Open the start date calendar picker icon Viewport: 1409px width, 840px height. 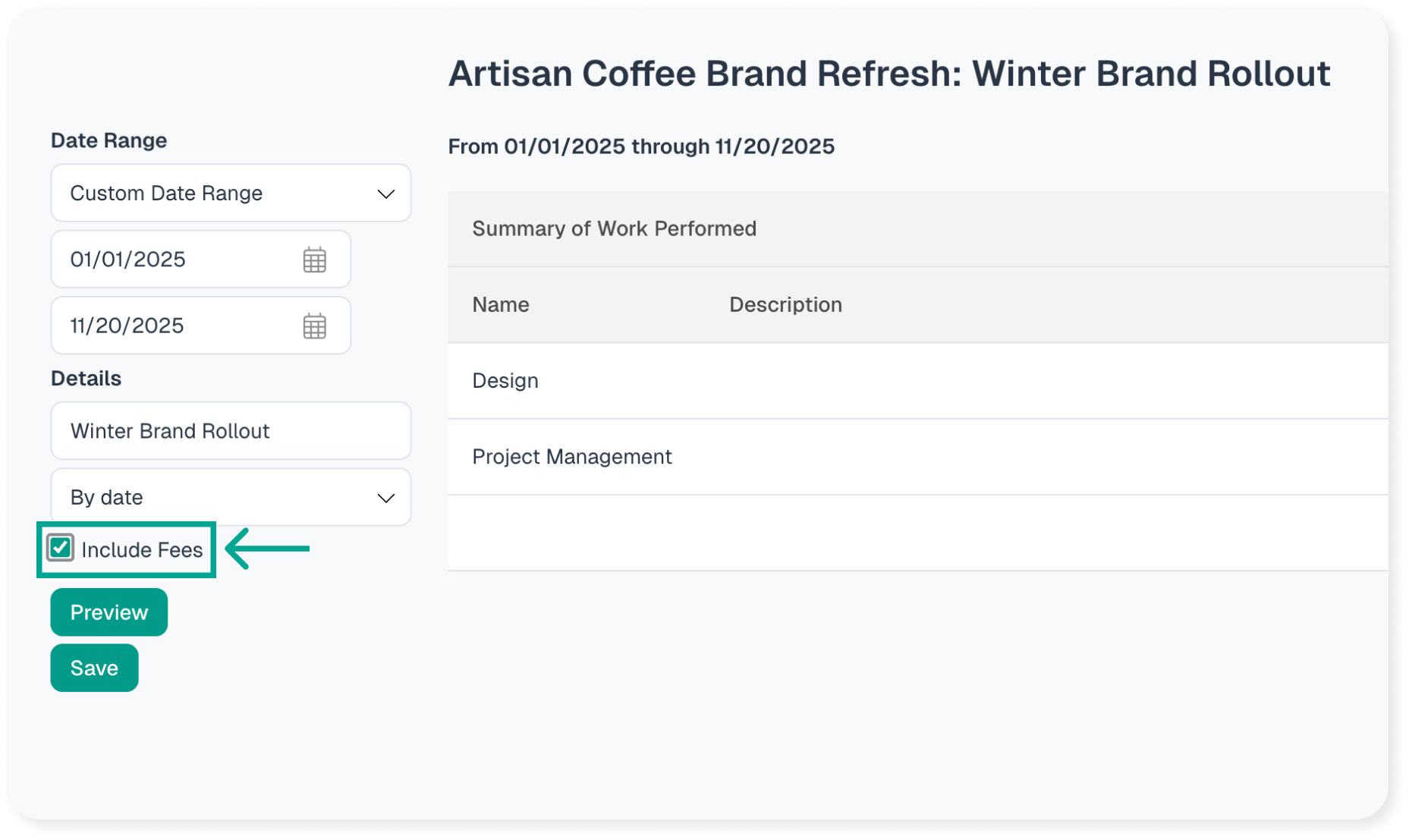(x=314, y=260)
